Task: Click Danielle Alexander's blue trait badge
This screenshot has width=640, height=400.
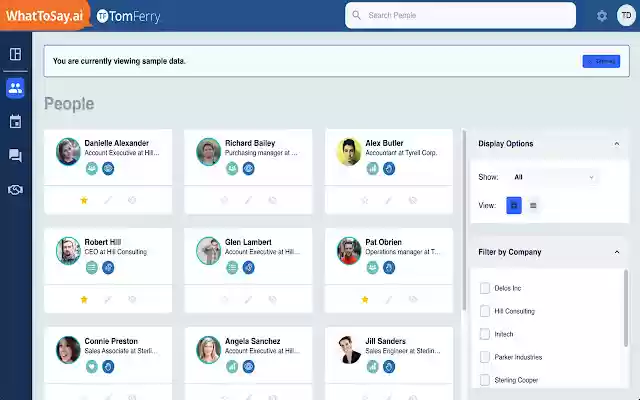Action: pos(108,169)
